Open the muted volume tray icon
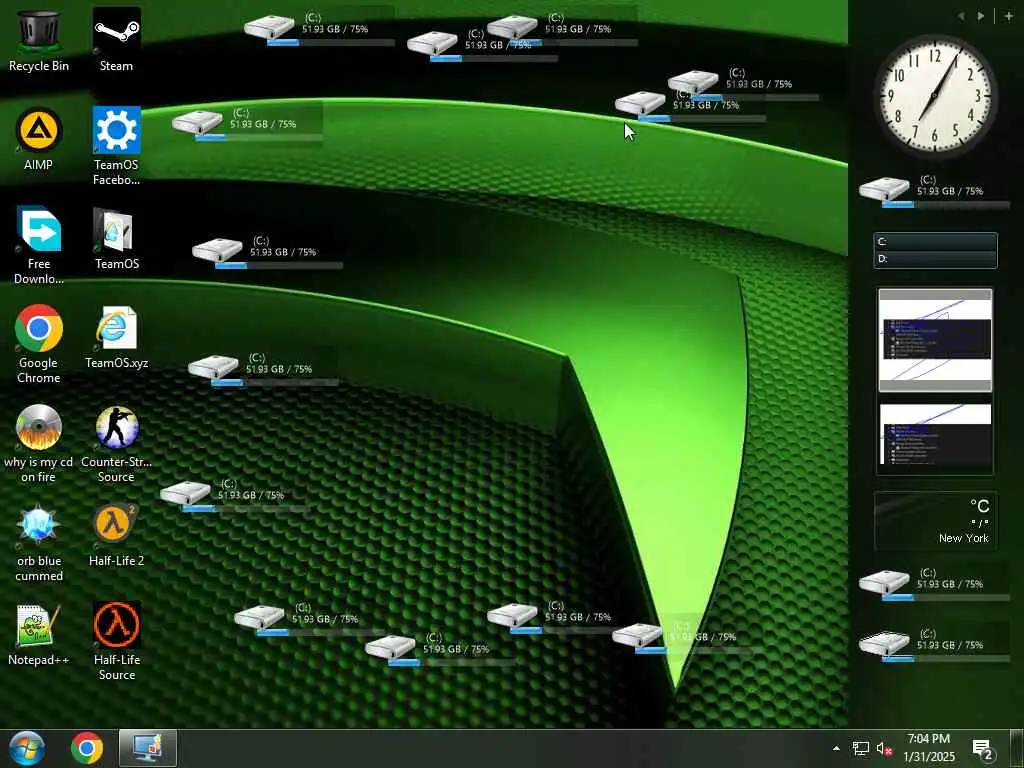 pyautogui.click(x=884, y=748)
